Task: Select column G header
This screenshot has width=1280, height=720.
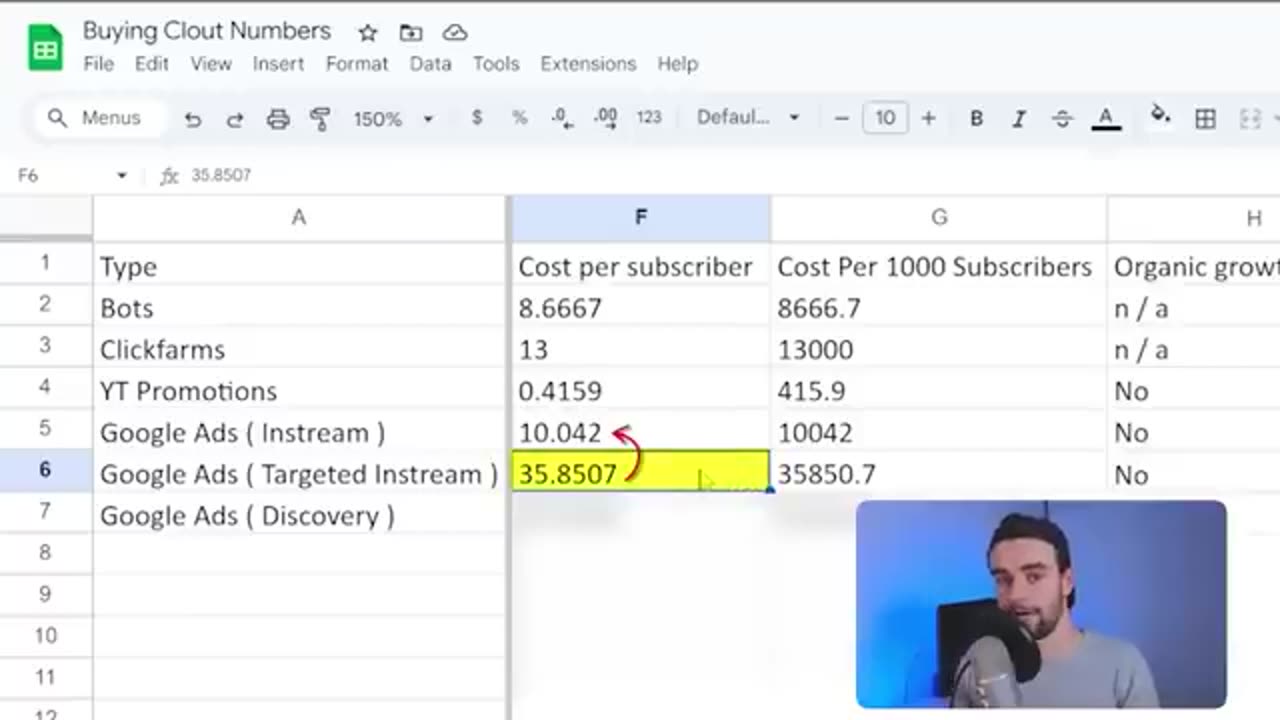Action: [939, 218]
